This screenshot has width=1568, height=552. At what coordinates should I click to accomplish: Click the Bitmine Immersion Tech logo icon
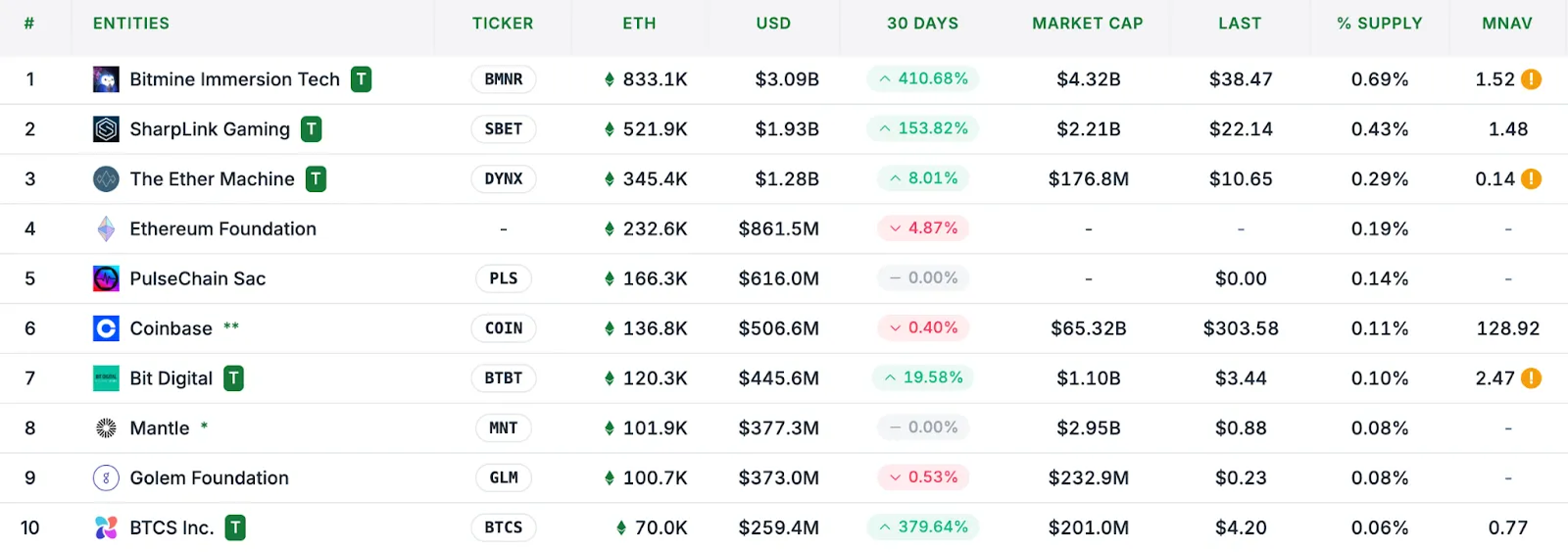(x=106, y=79)
